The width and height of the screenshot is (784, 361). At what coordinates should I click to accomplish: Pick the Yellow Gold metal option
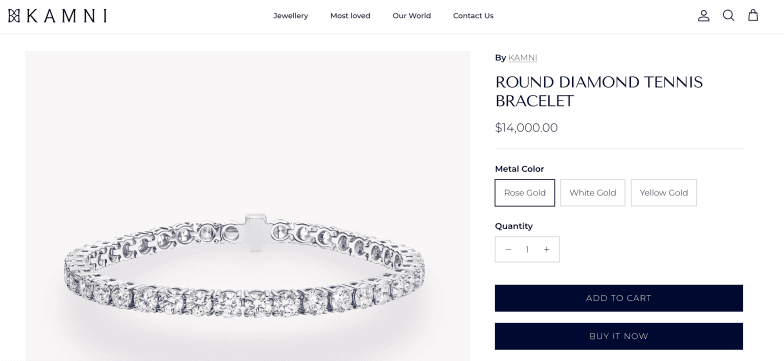[664, 192]
